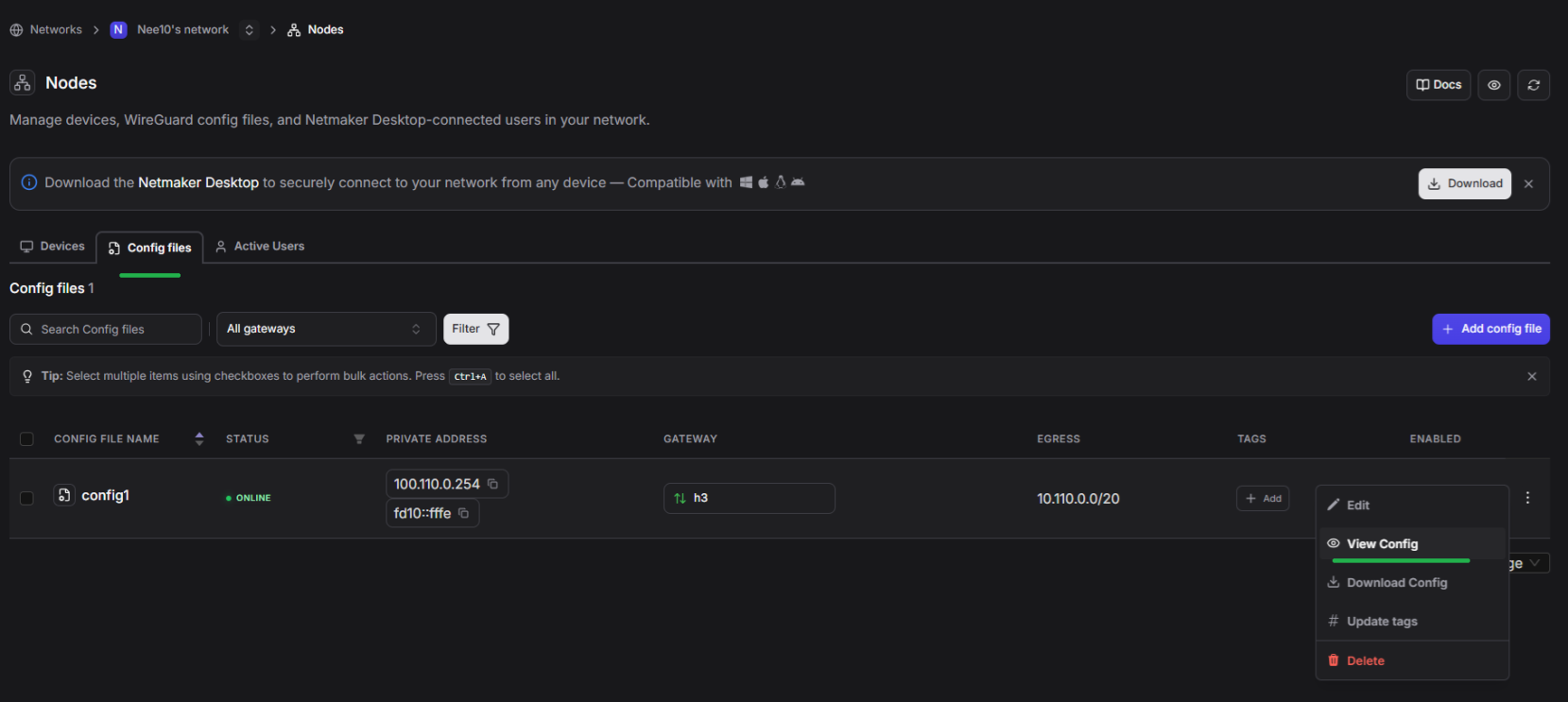Click the Egress column header
Viewport: 1568px width, 702px height.
(1059, 439)
